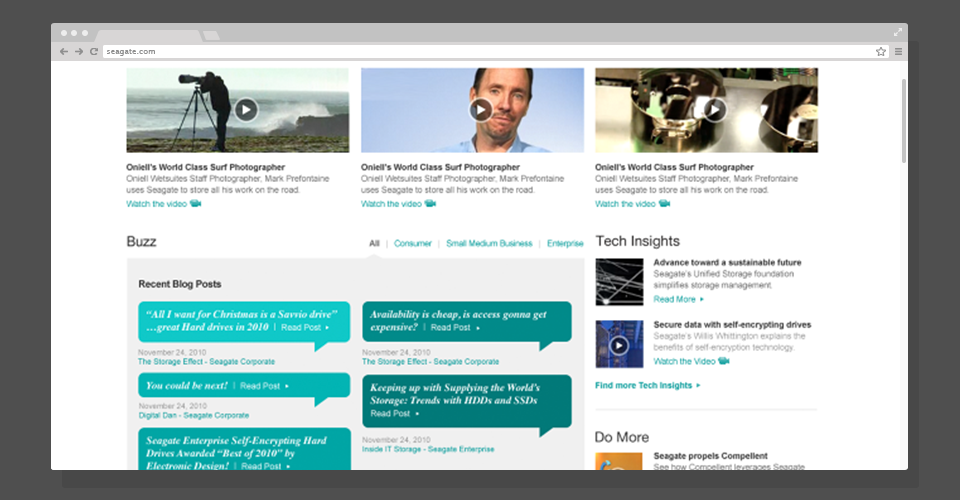
Task: Click the 'All I want for Christmas' speech bubble title
Action: [241, 321]
